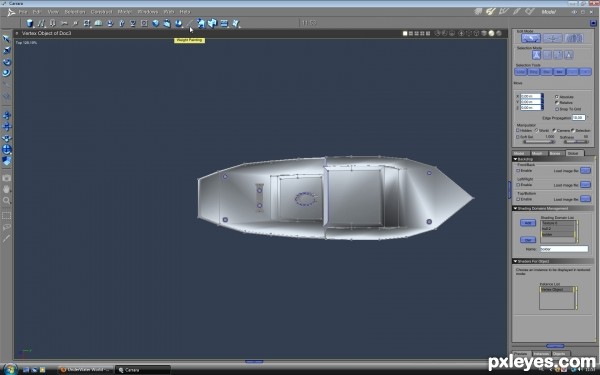
Task: Open the view menu toggle beside Vertex Object title
Action: (x=17, y=34)
